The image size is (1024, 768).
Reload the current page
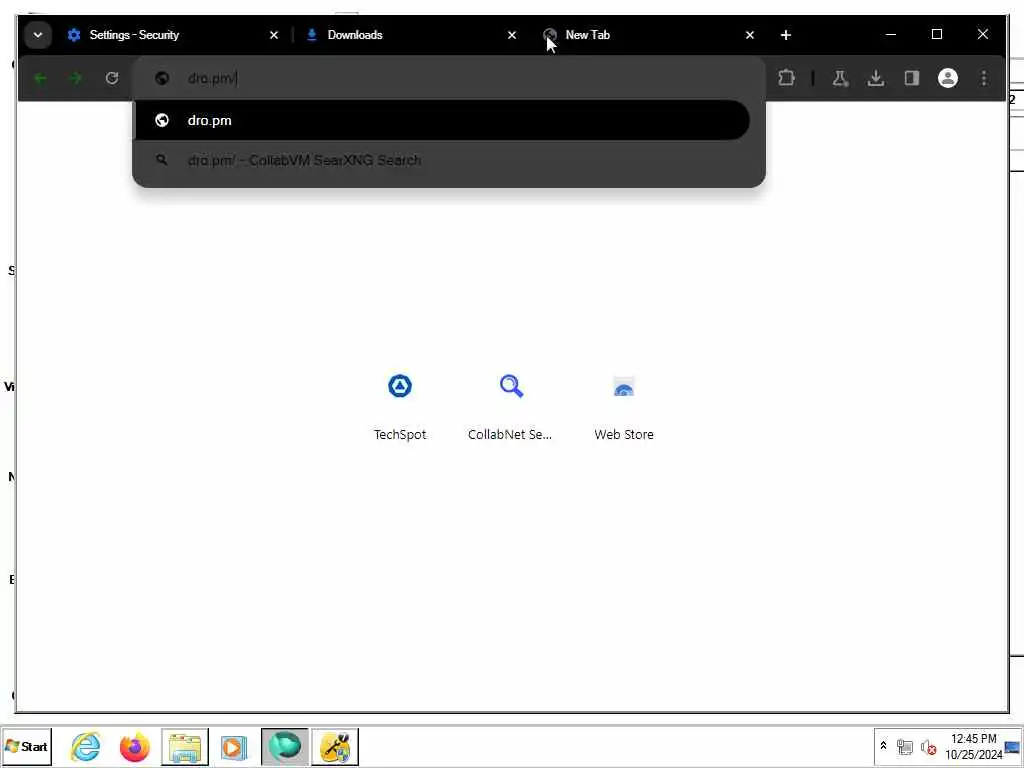coord(112,78)
